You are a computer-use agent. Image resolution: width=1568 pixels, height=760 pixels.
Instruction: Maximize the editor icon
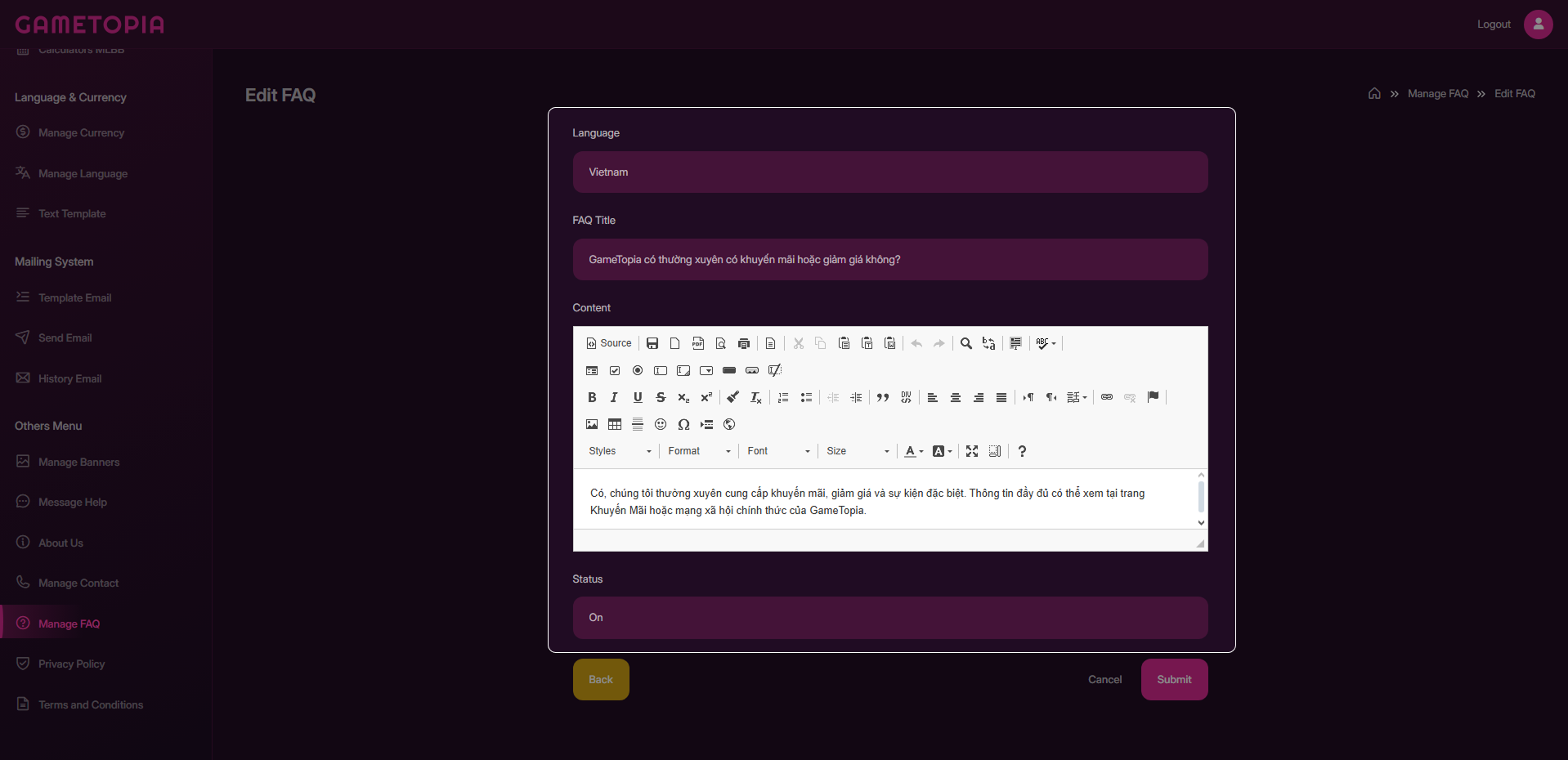[972, 451]
